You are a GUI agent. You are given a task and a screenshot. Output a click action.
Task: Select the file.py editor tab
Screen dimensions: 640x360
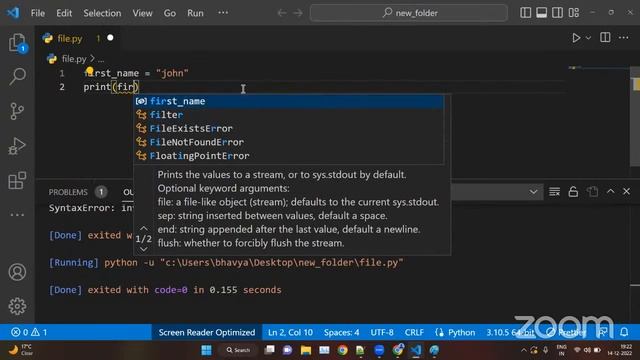[77, 38]
